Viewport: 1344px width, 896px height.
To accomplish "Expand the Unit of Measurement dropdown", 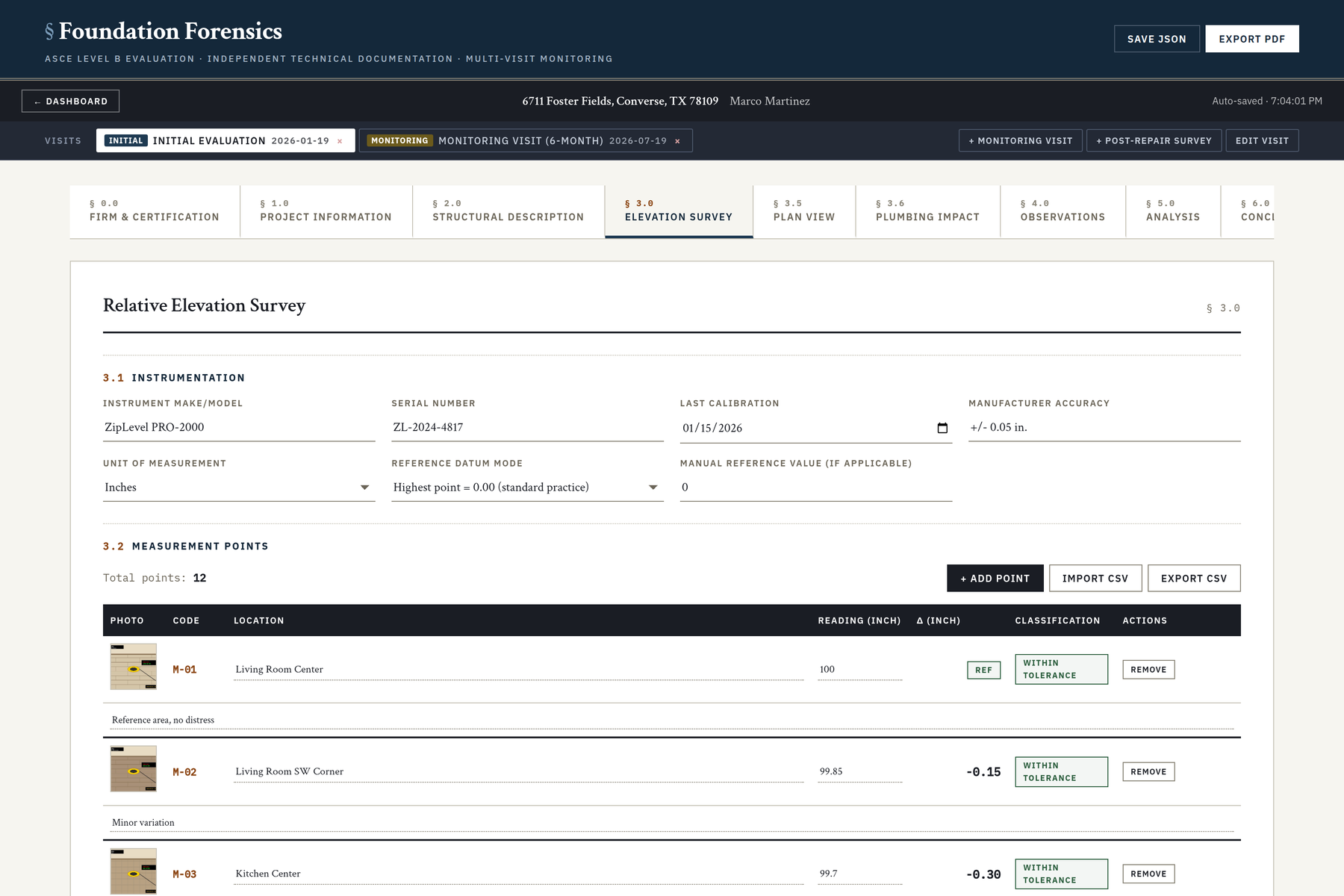I will pos(239,488).
